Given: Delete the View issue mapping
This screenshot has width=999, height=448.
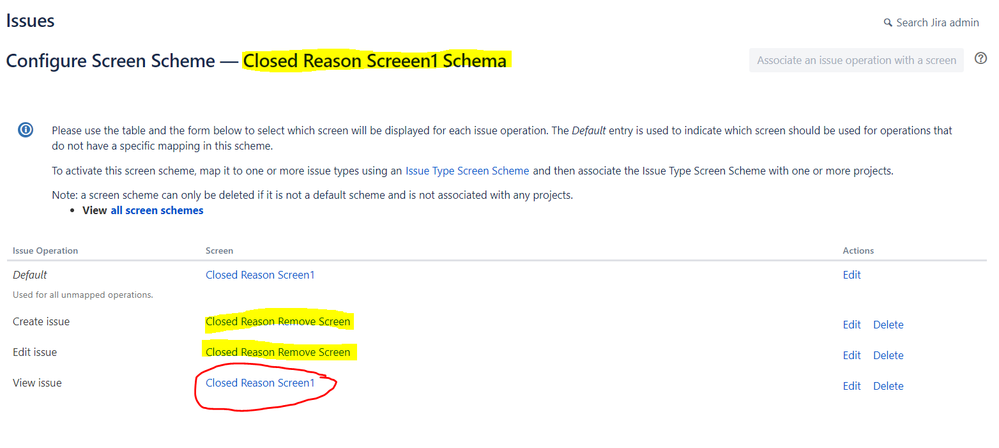Looking at the screenshot, I should coord(888,386).
